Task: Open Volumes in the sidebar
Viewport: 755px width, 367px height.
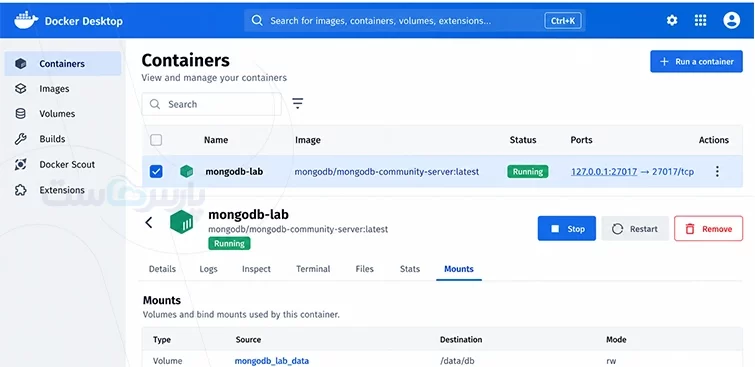Action: coord(57,114)
